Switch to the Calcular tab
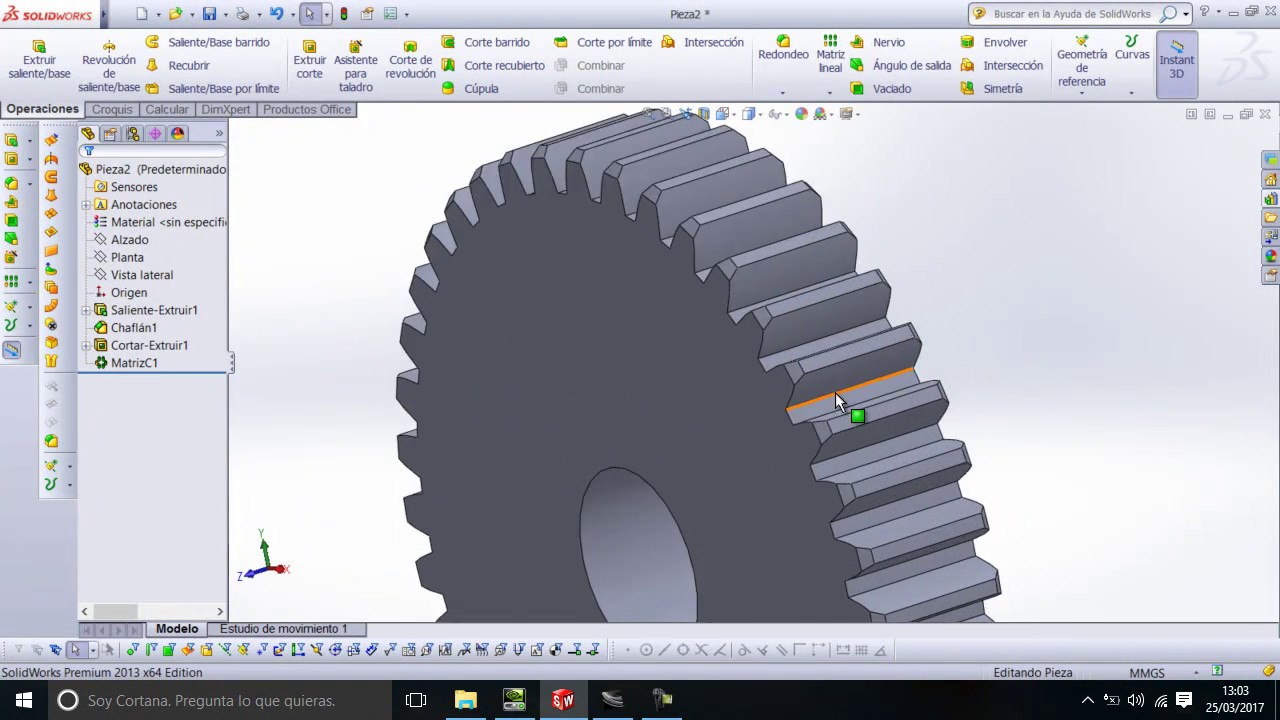The image size is (1280, 720). click(166, 109)
